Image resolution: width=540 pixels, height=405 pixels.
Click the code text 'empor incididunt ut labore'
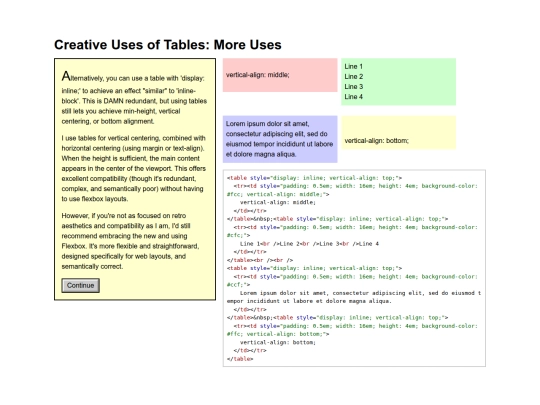309,301
